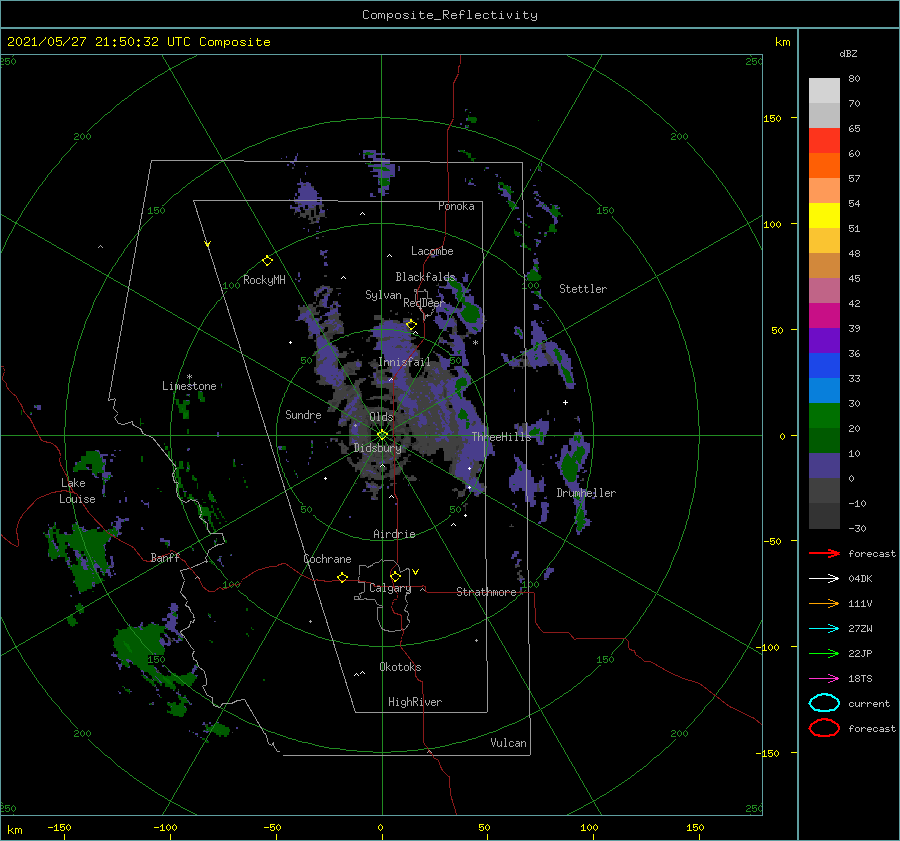
Task: Click the Calgary city label
Action: [x=390, y=588]
